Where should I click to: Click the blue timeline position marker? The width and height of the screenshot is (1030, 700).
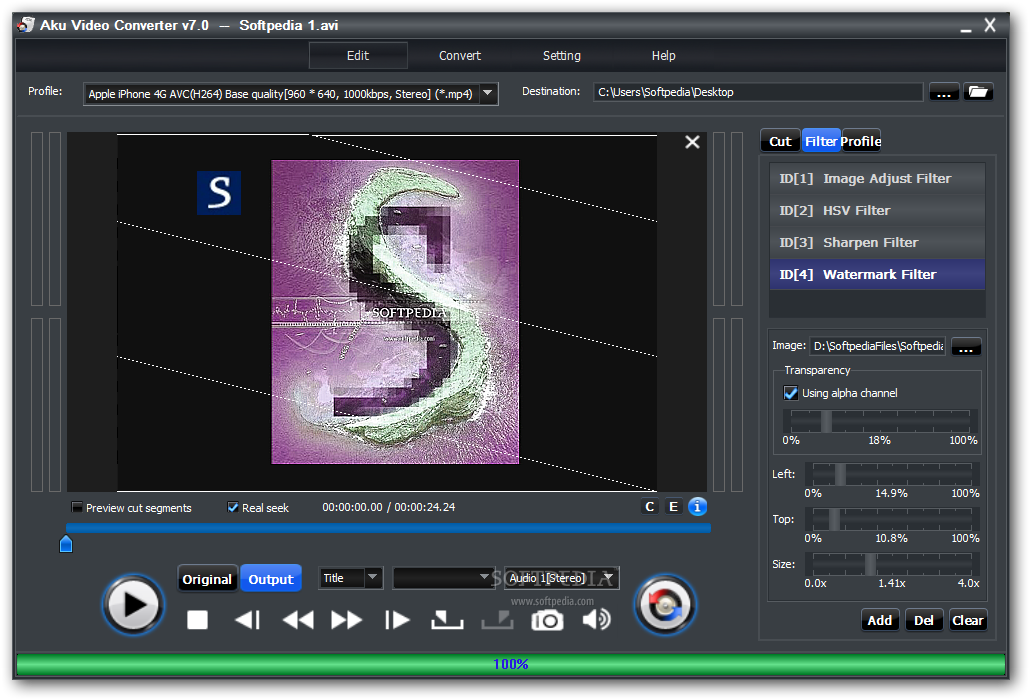pyautogui.click(x=66, y=544)
